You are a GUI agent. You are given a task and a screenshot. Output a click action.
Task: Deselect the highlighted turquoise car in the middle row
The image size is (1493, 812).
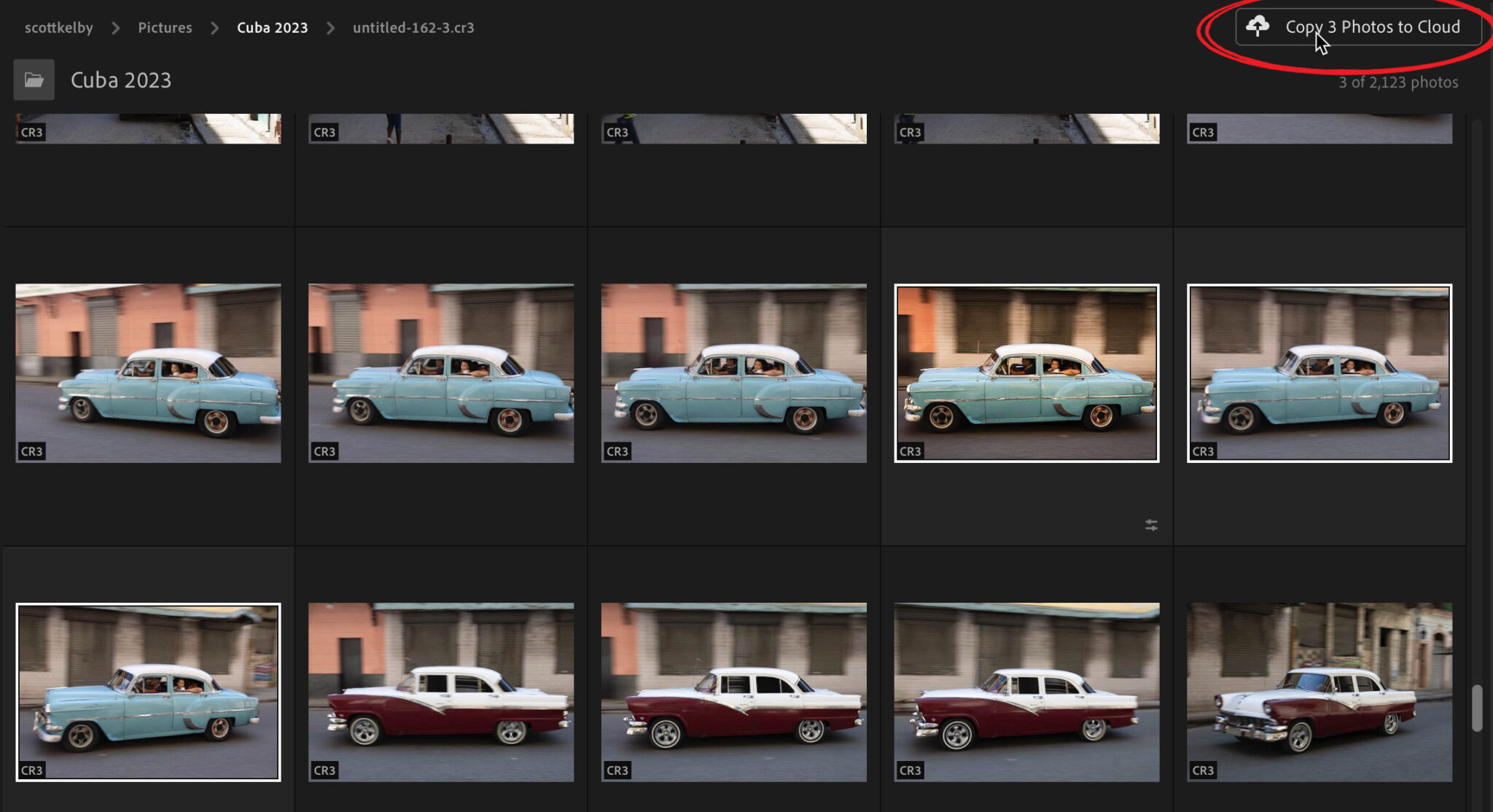click(x=1025, y=372)
